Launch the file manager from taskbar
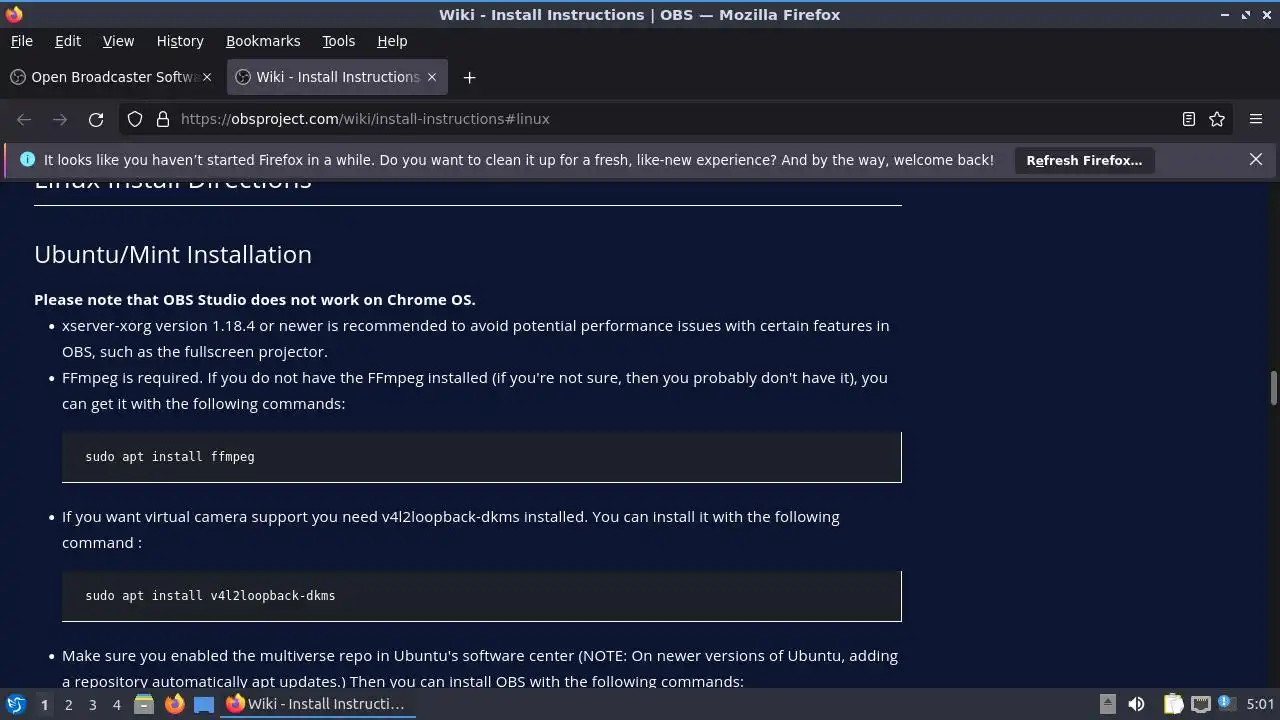 (x=144, y=704)
